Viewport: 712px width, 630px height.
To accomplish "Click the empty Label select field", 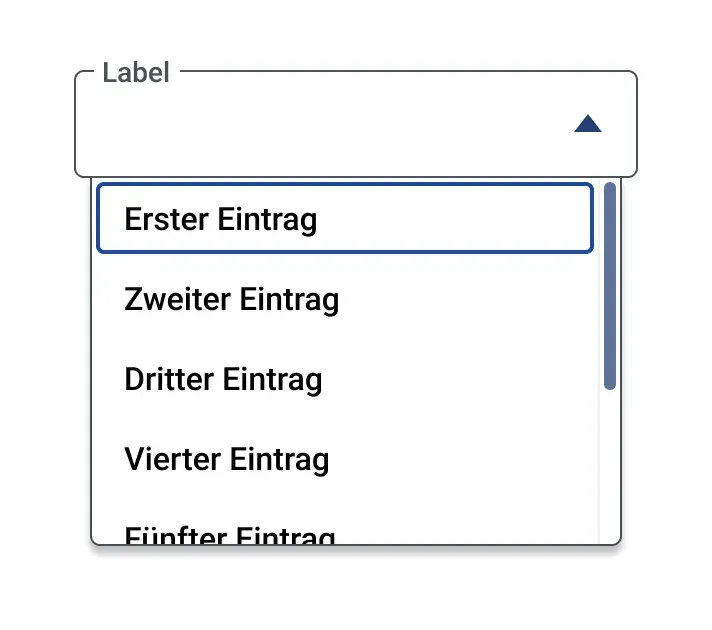I will click(356, 124).
